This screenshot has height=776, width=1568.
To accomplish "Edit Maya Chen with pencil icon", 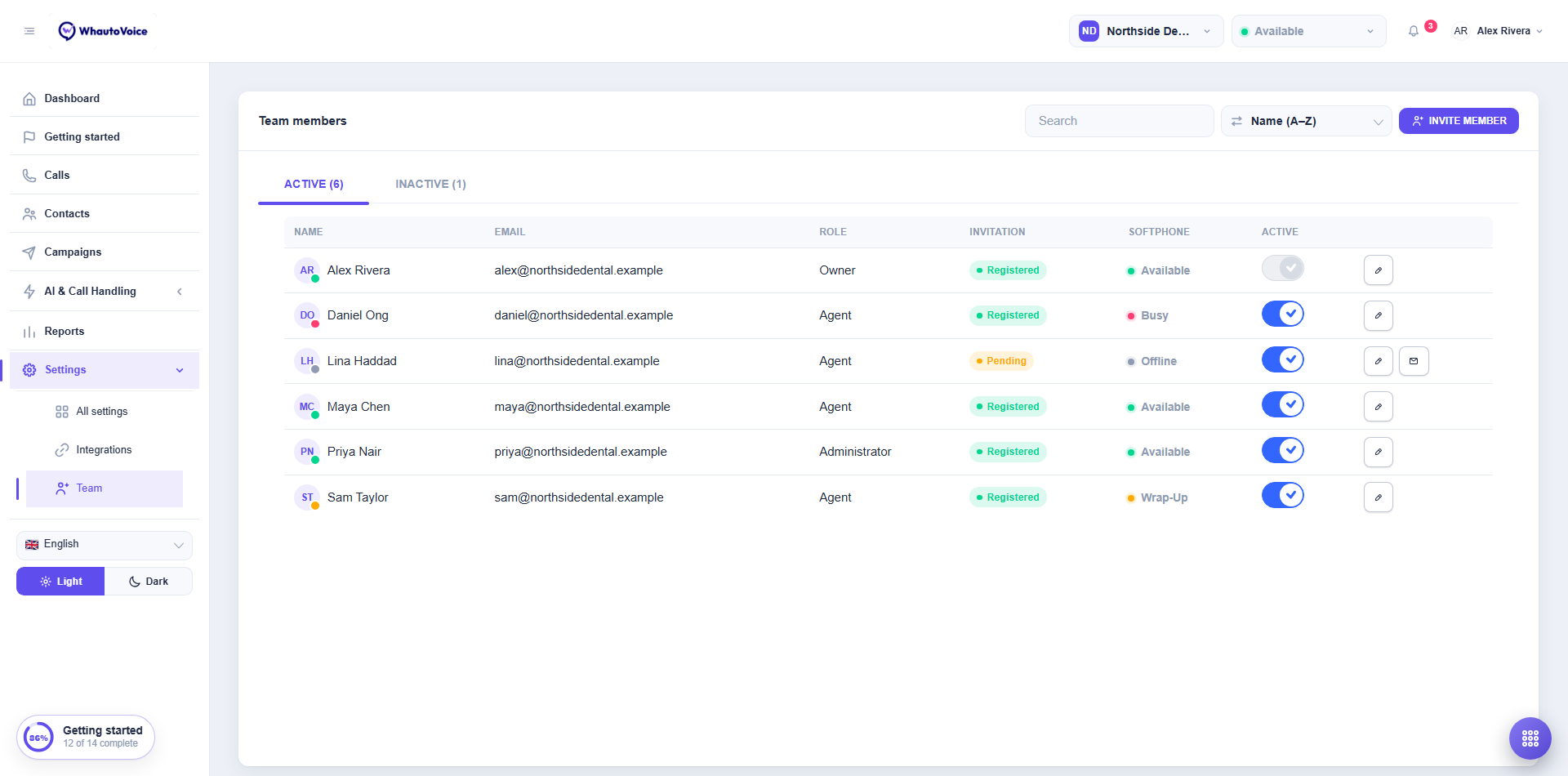I will (x=1379, y=407).
